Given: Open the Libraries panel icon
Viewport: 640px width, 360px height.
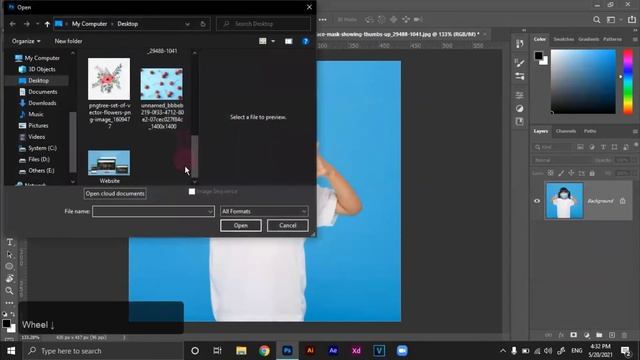Looking at the screenshot, I should click(x=520, y=122).
